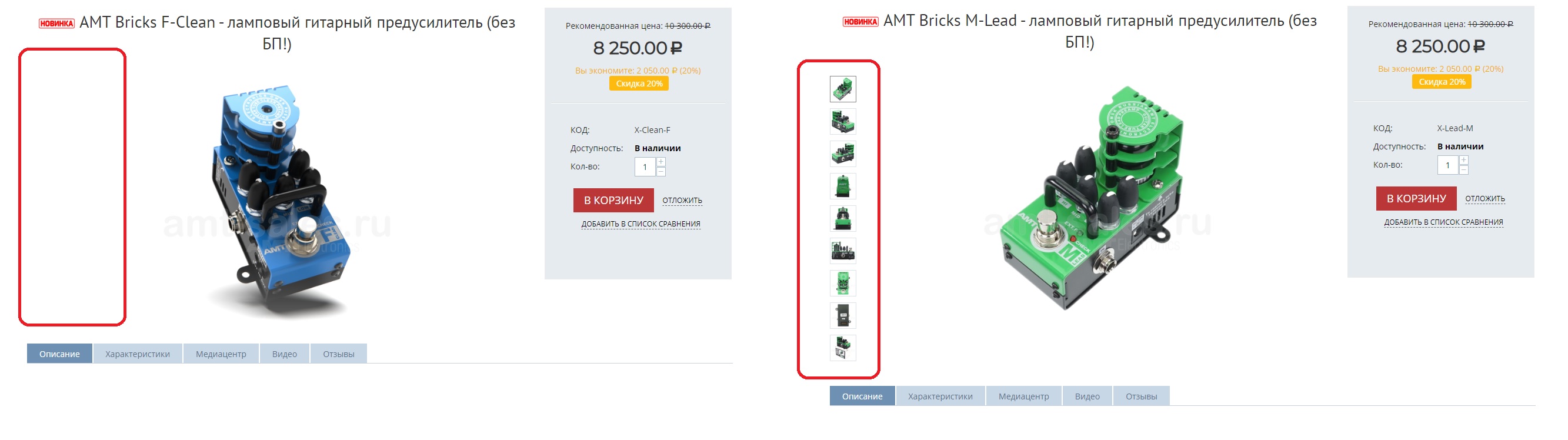
Task: Open Видео tab on F-Clean page
Action: click(x=284, y=354)
